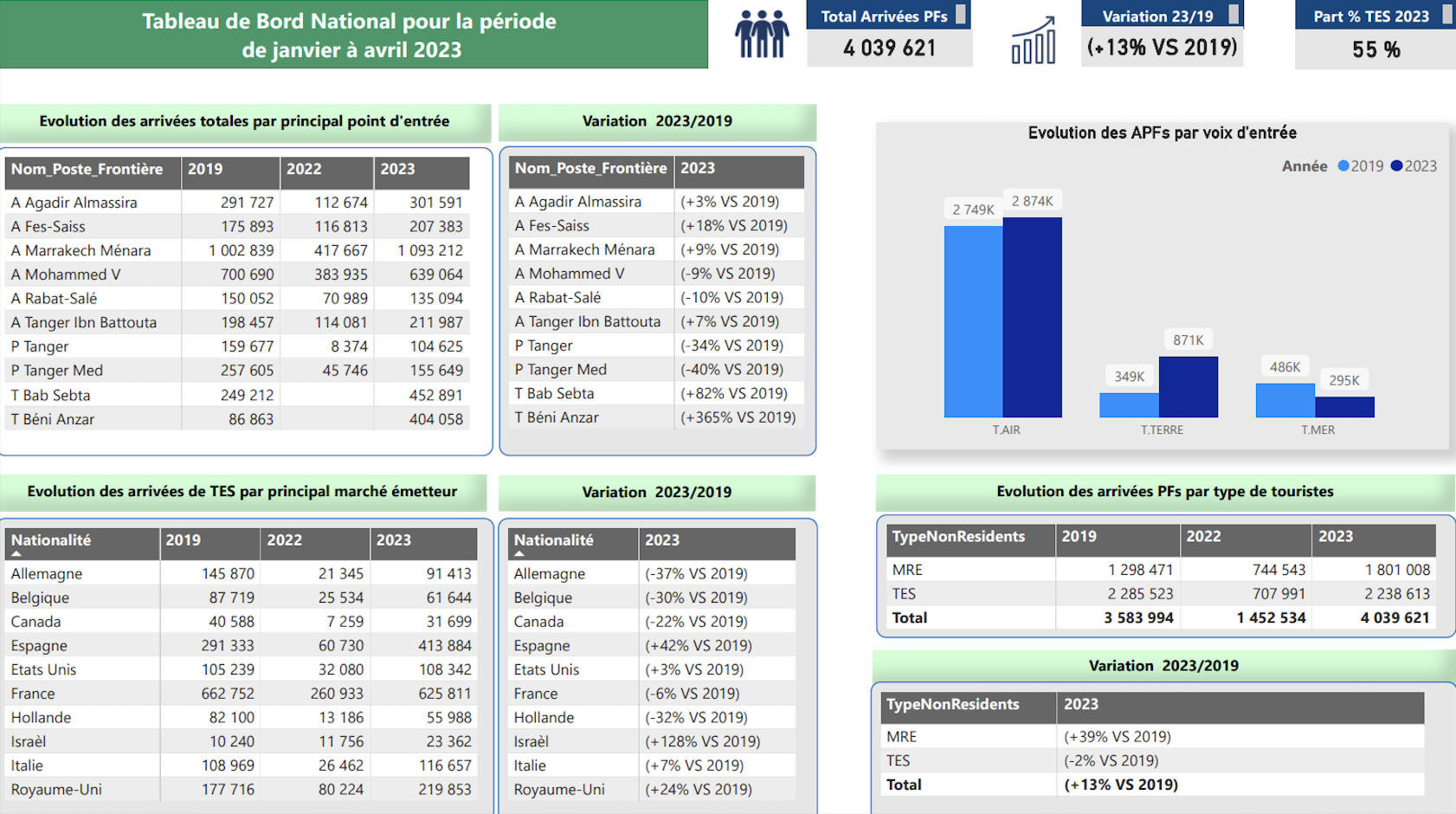
Task: Select the A Marrakech Ménara row in arrivals table
Action: (x=238, y=250)
